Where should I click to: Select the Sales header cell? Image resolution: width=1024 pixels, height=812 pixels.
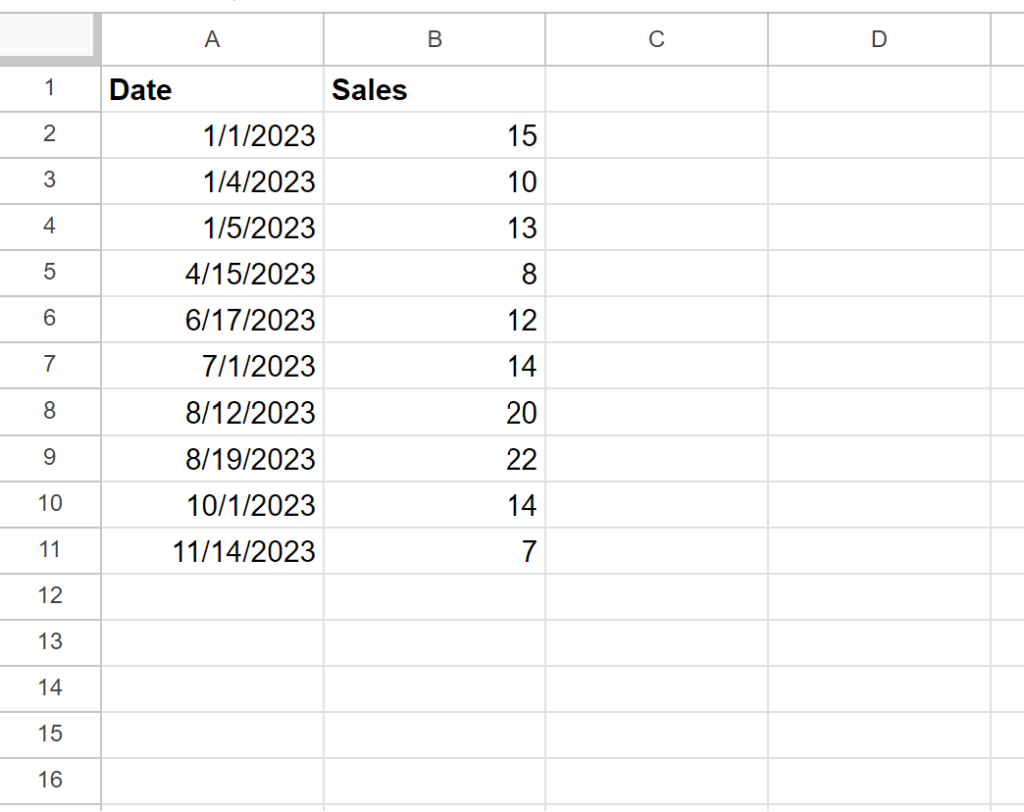(434, 90)
